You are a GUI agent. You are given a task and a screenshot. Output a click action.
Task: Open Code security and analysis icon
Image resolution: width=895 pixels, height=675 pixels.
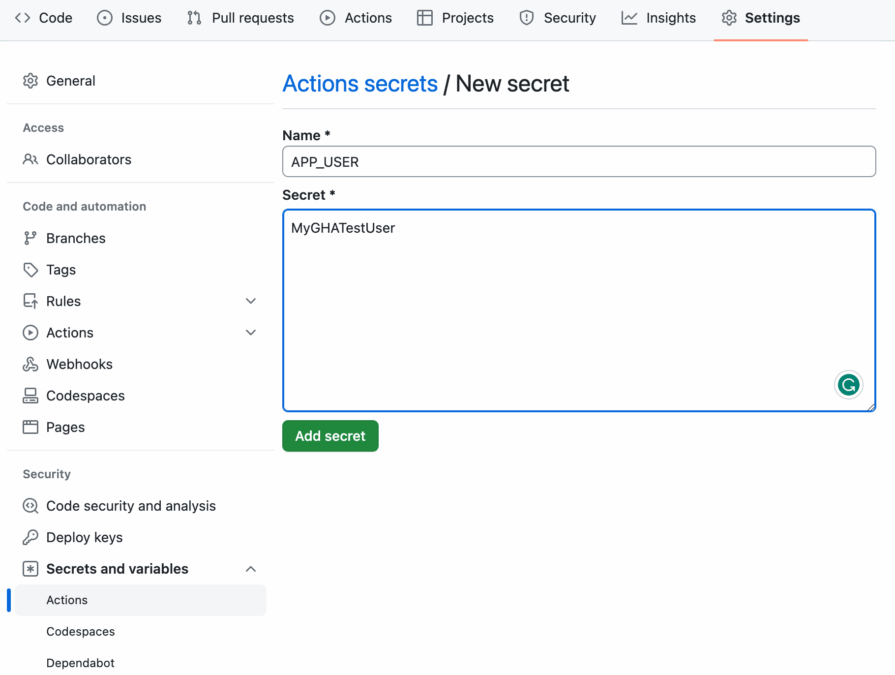pyautogui.click(x=30, y=506)
